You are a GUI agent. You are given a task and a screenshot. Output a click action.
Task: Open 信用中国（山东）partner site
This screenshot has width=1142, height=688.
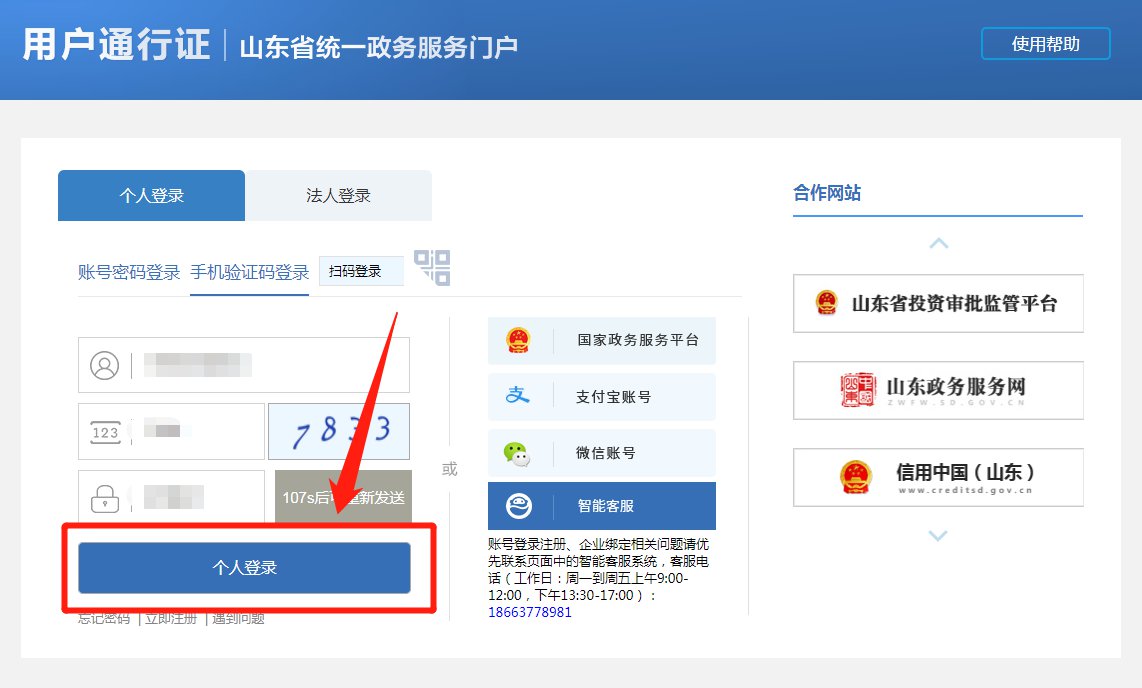click(938, 478)
